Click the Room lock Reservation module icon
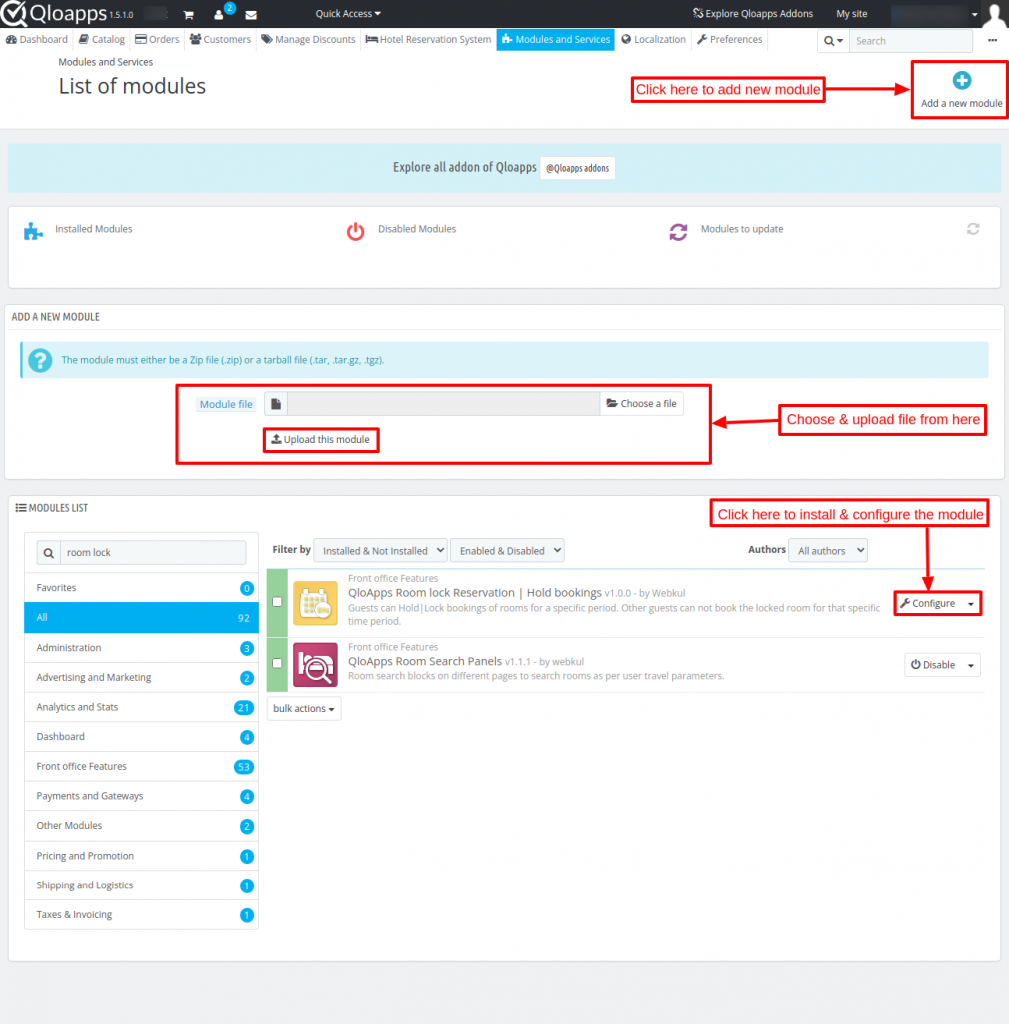The image size is (1009, 1024). click(315, 603)
